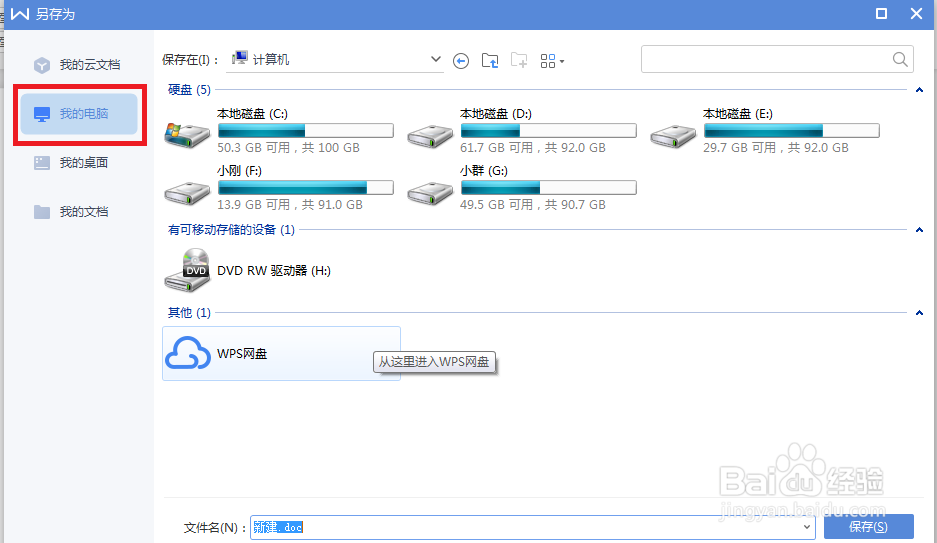Go to My Desktop (我的桌面)
This screenshot has height=543, width=937.
point(84,162)
